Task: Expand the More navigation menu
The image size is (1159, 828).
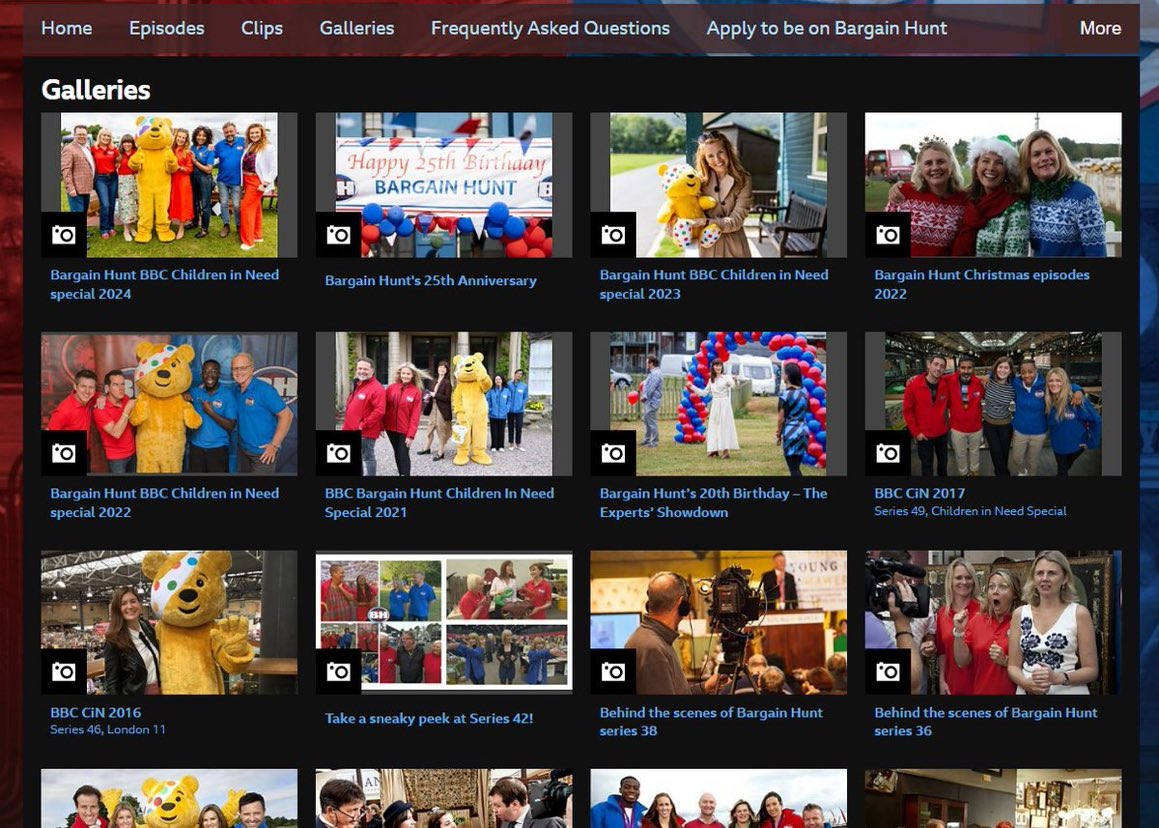Action: click(1100, 28)
